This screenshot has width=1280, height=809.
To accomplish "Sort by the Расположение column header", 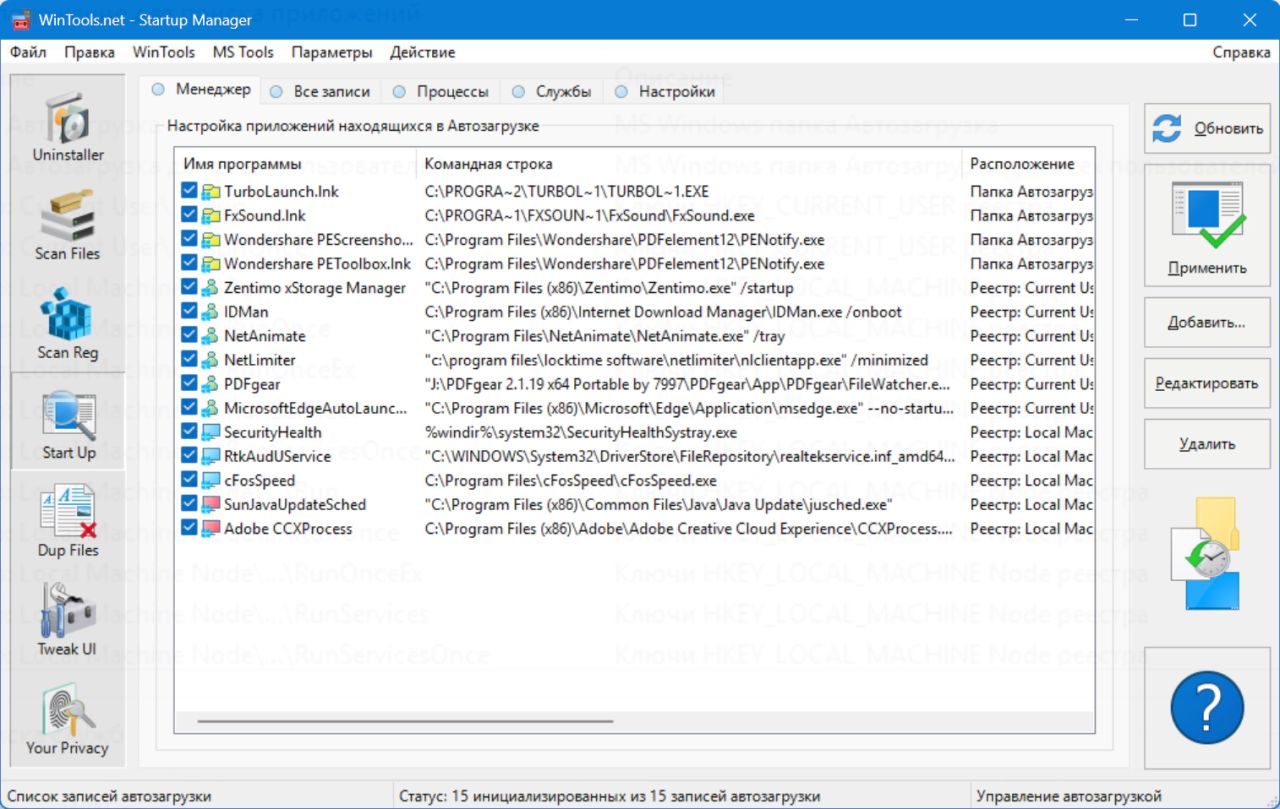I will point(1028,164).
